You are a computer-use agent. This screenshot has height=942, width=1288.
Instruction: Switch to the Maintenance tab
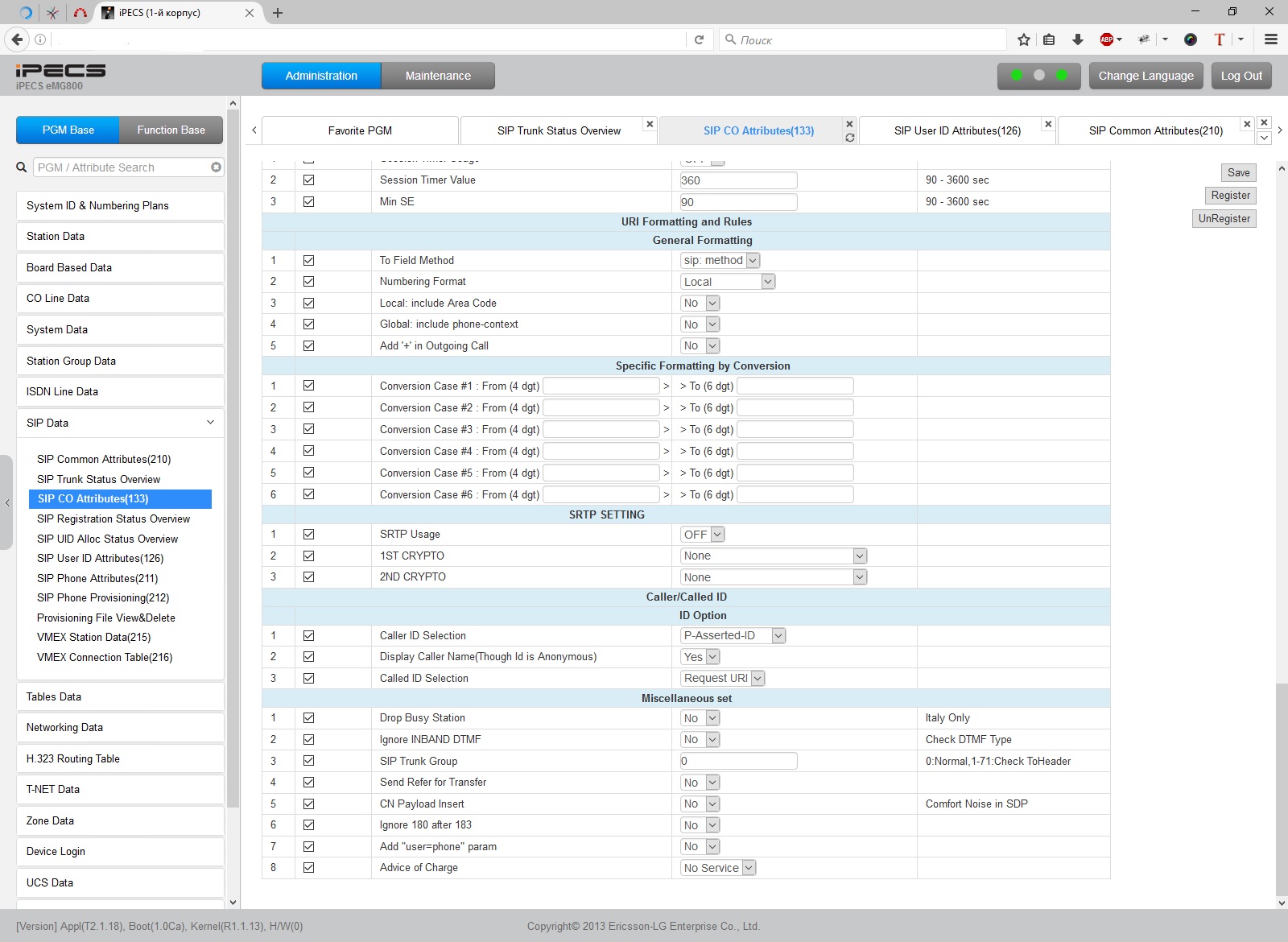(438, 76)
